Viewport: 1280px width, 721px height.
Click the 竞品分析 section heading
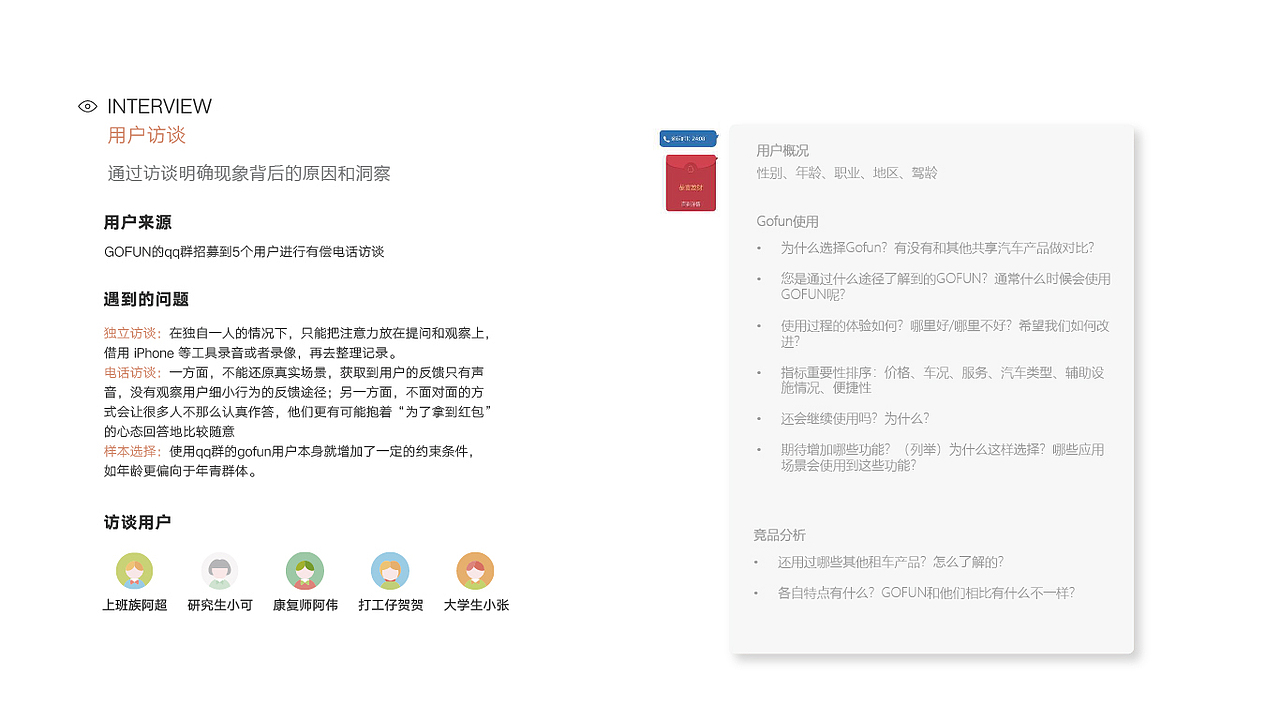(779, 535)
